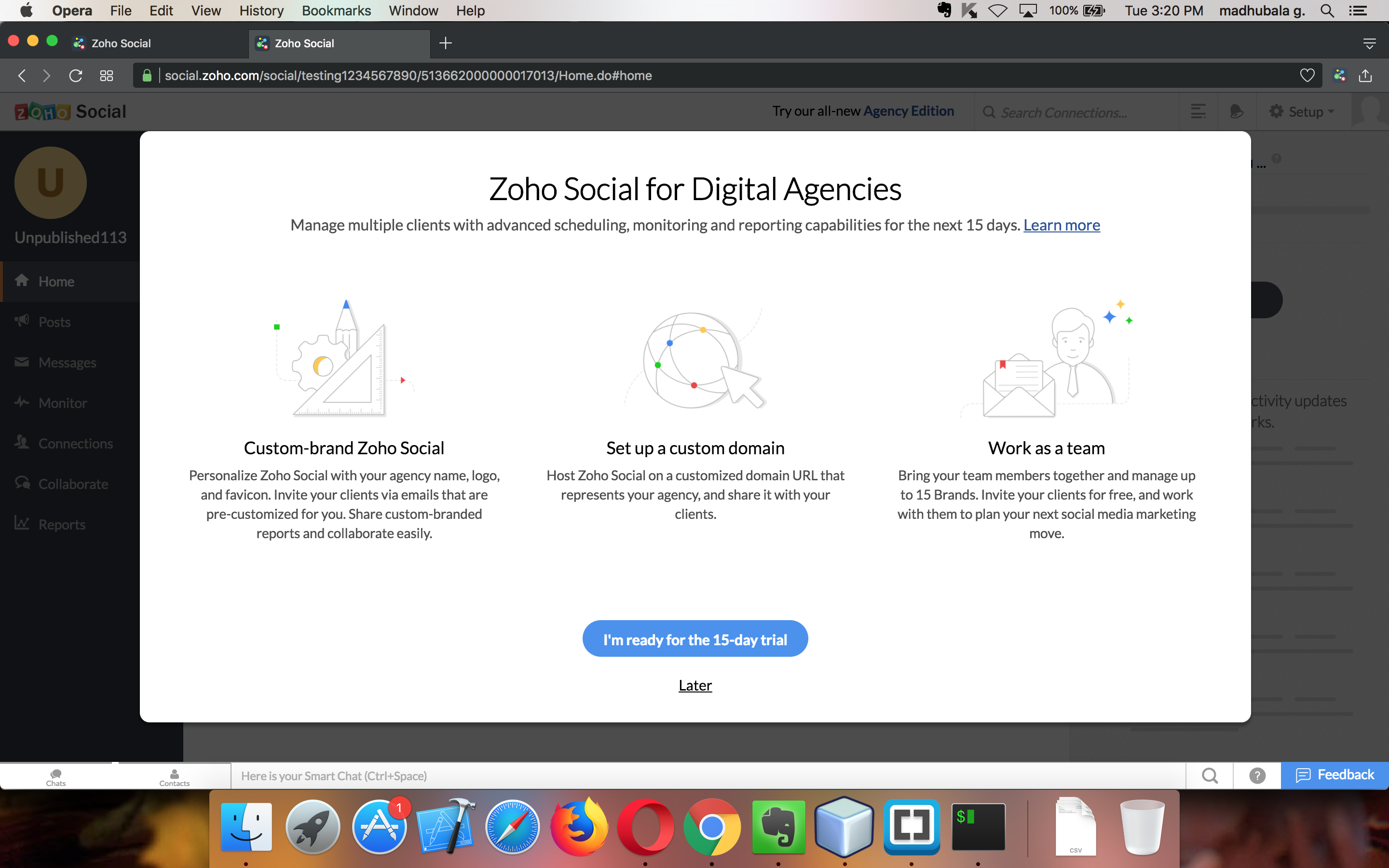This screenshot has height=868, width=1389.
Task: Click the Unpublished113 brand avatar
Action: tap(51, 183)
